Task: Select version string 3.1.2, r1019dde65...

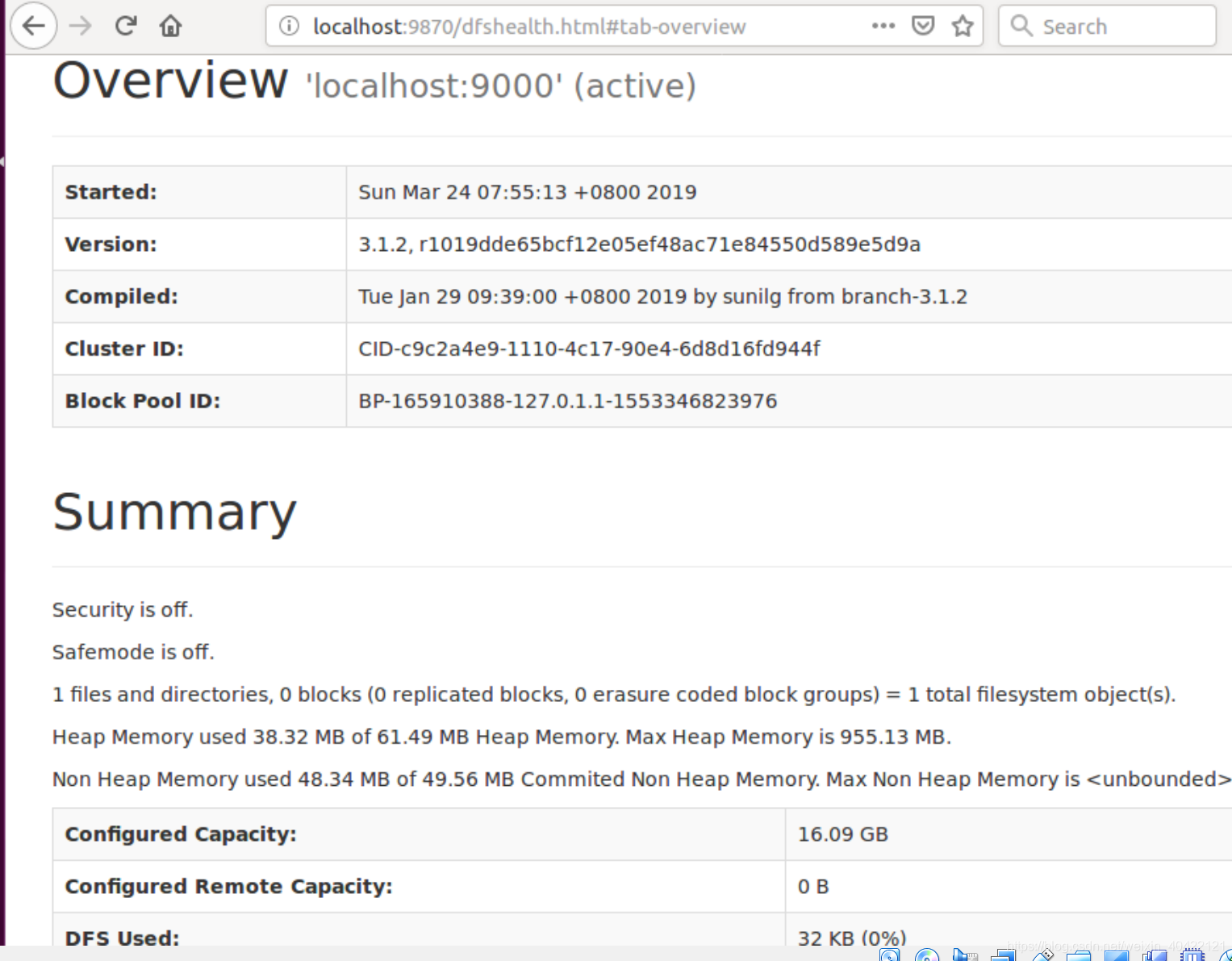Action: point(639,244)
